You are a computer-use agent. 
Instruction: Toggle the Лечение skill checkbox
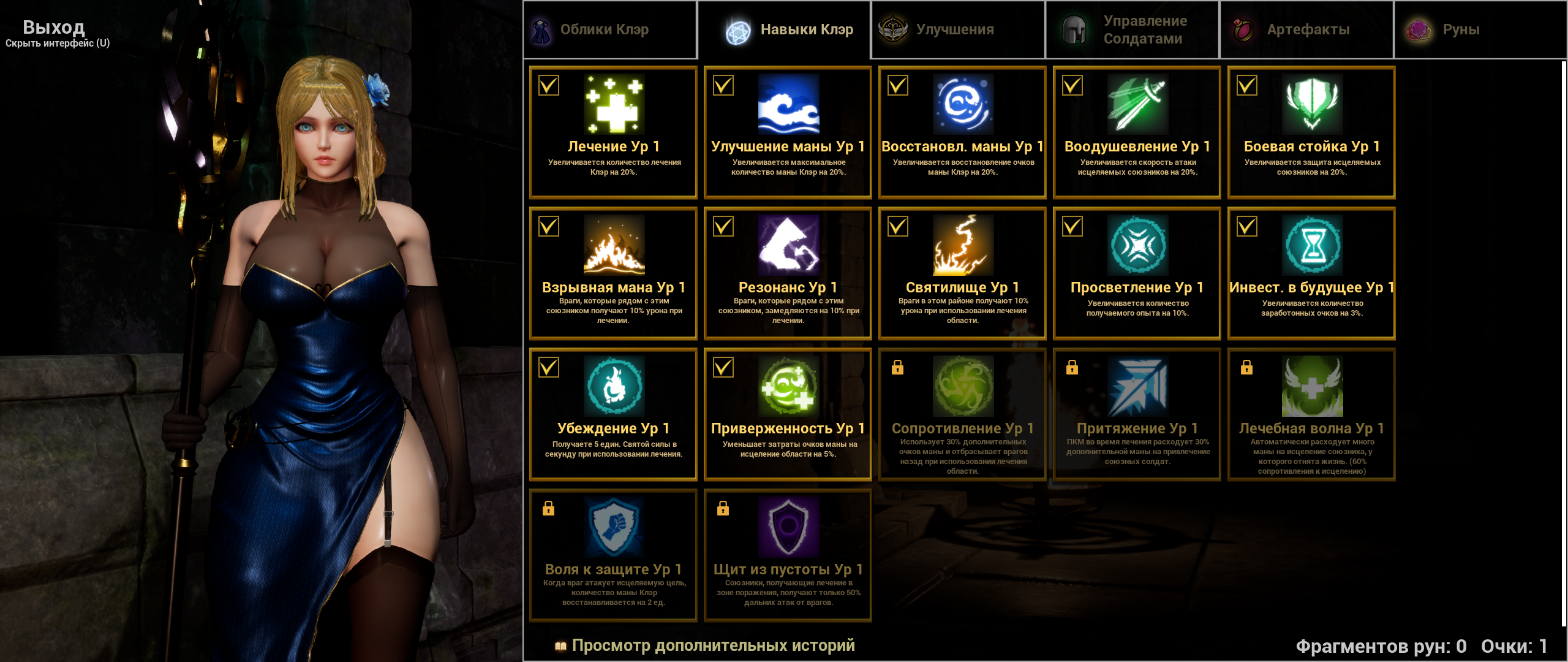(549, 85)
